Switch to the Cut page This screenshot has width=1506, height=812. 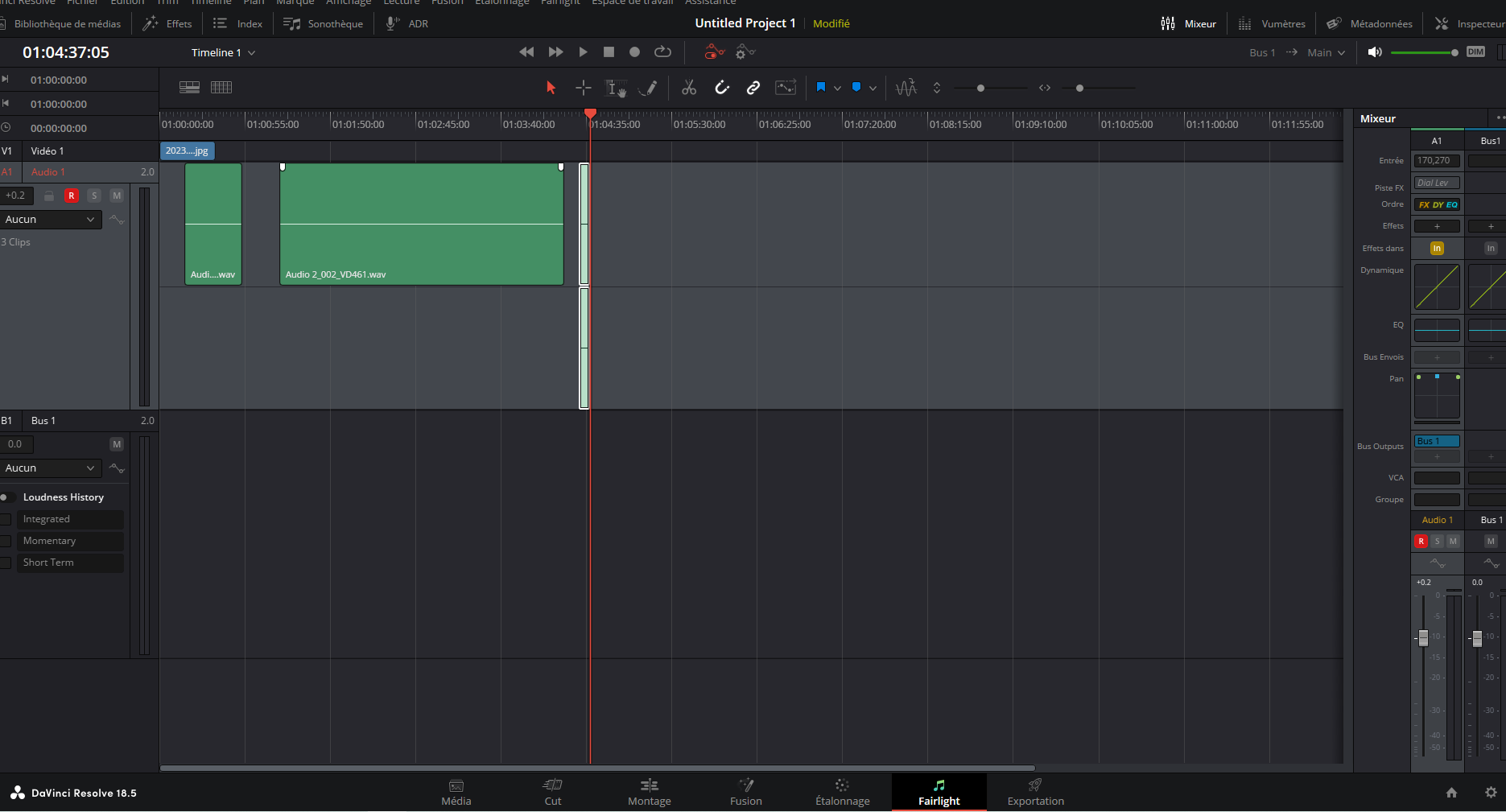(553, 792)
